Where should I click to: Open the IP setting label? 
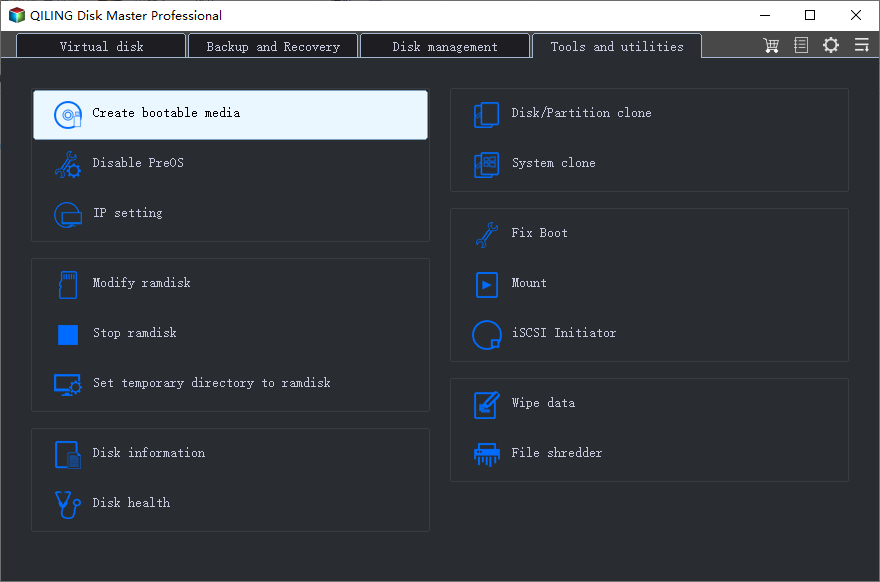tap(128, 213)
